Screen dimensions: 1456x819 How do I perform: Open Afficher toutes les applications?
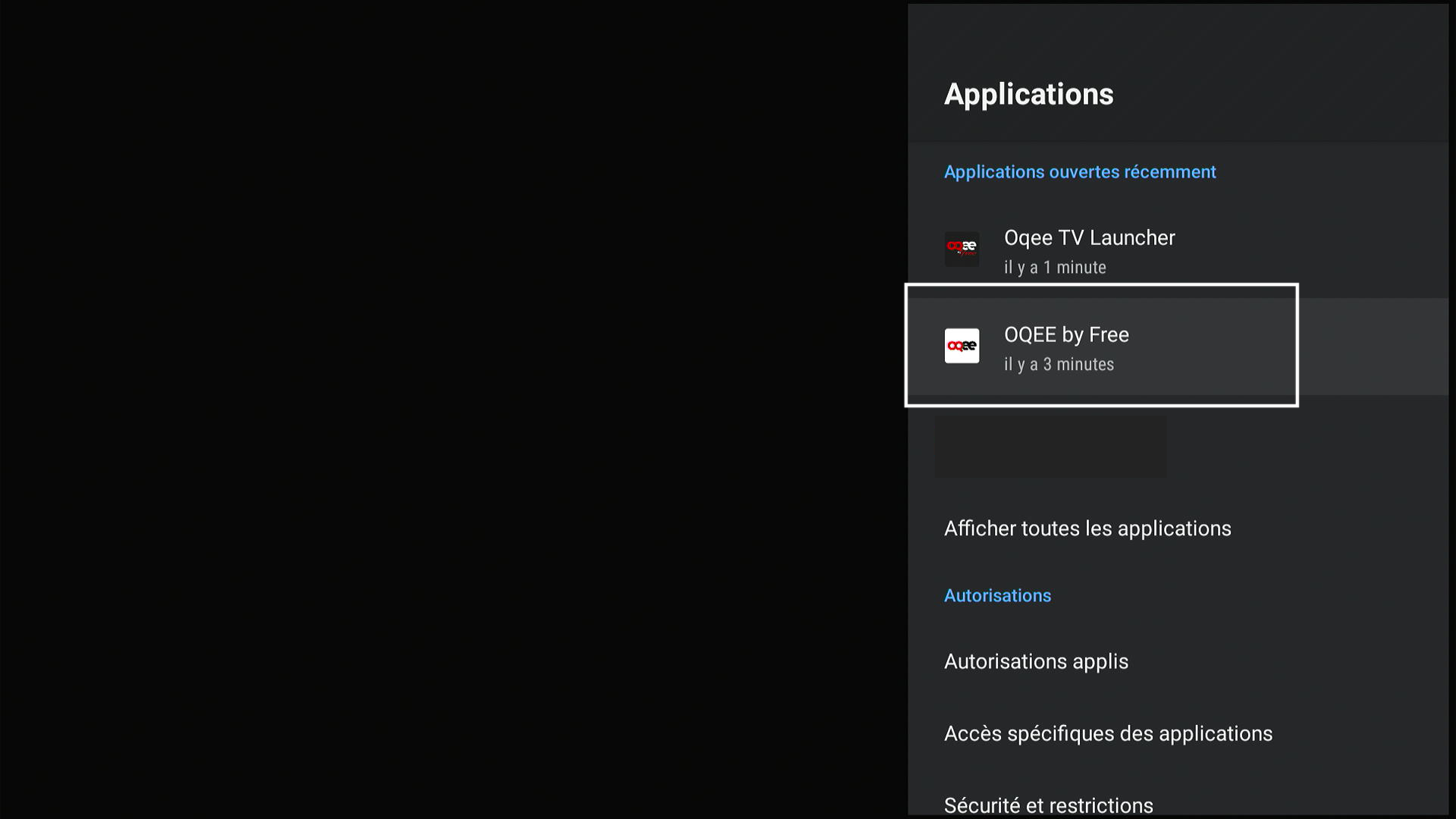coord(1178,529)
